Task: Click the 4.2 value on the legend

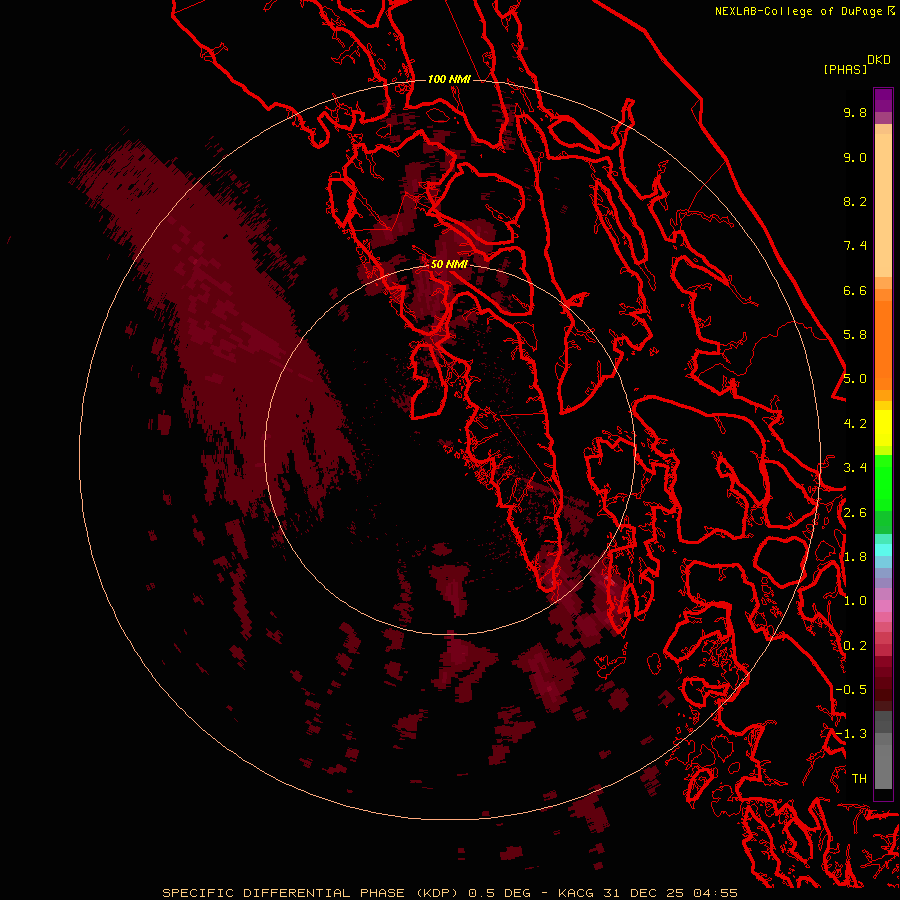Action: pyautogui.click(x=855, y=424)
